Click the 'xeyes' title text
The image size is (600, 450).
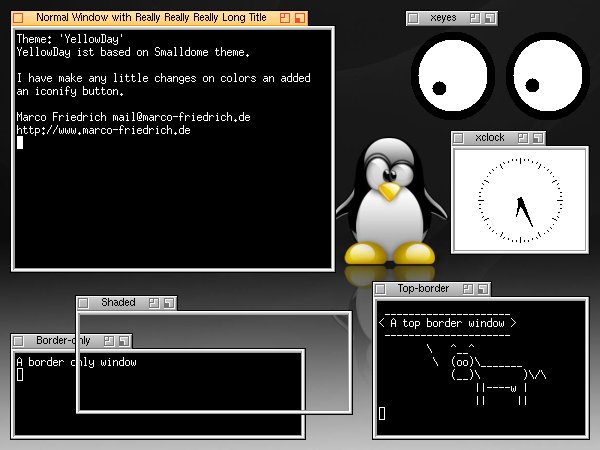[443, 18]
